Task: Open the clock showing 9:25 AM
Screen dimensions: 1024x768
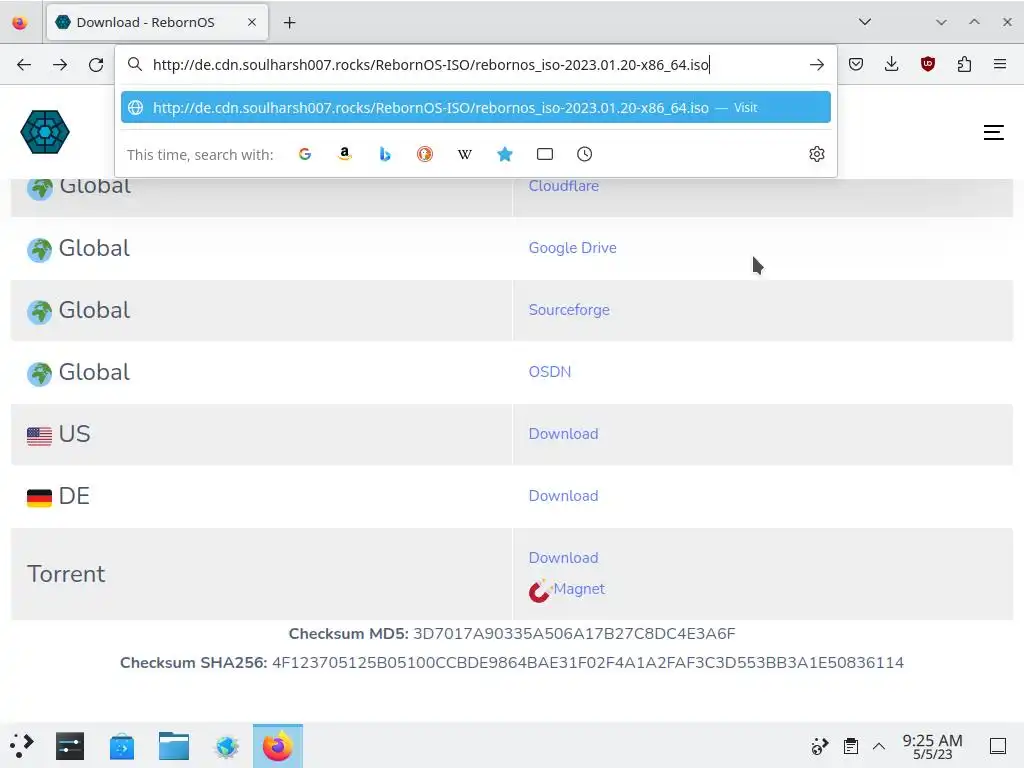Action: 932,746
